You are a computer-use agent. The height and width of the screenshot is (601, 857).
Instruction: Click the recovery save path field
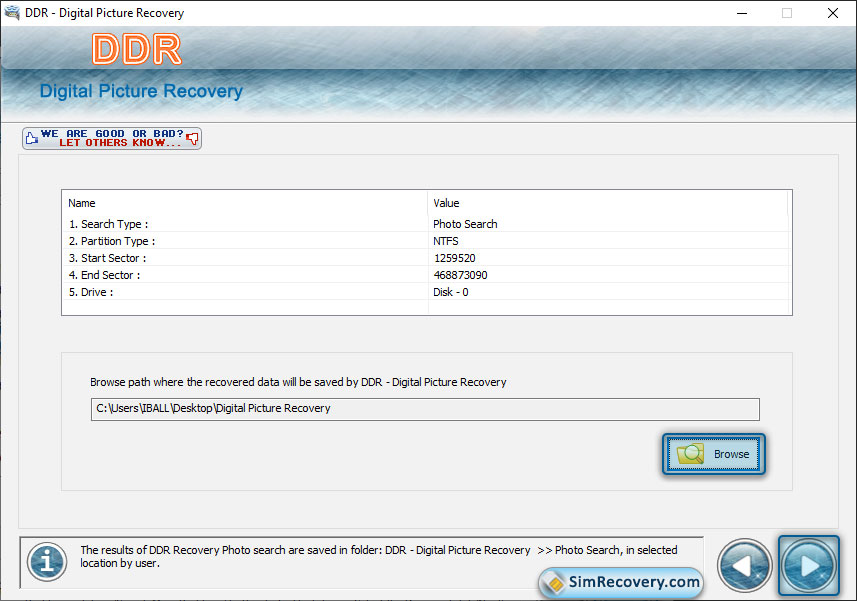click(425, 409)
